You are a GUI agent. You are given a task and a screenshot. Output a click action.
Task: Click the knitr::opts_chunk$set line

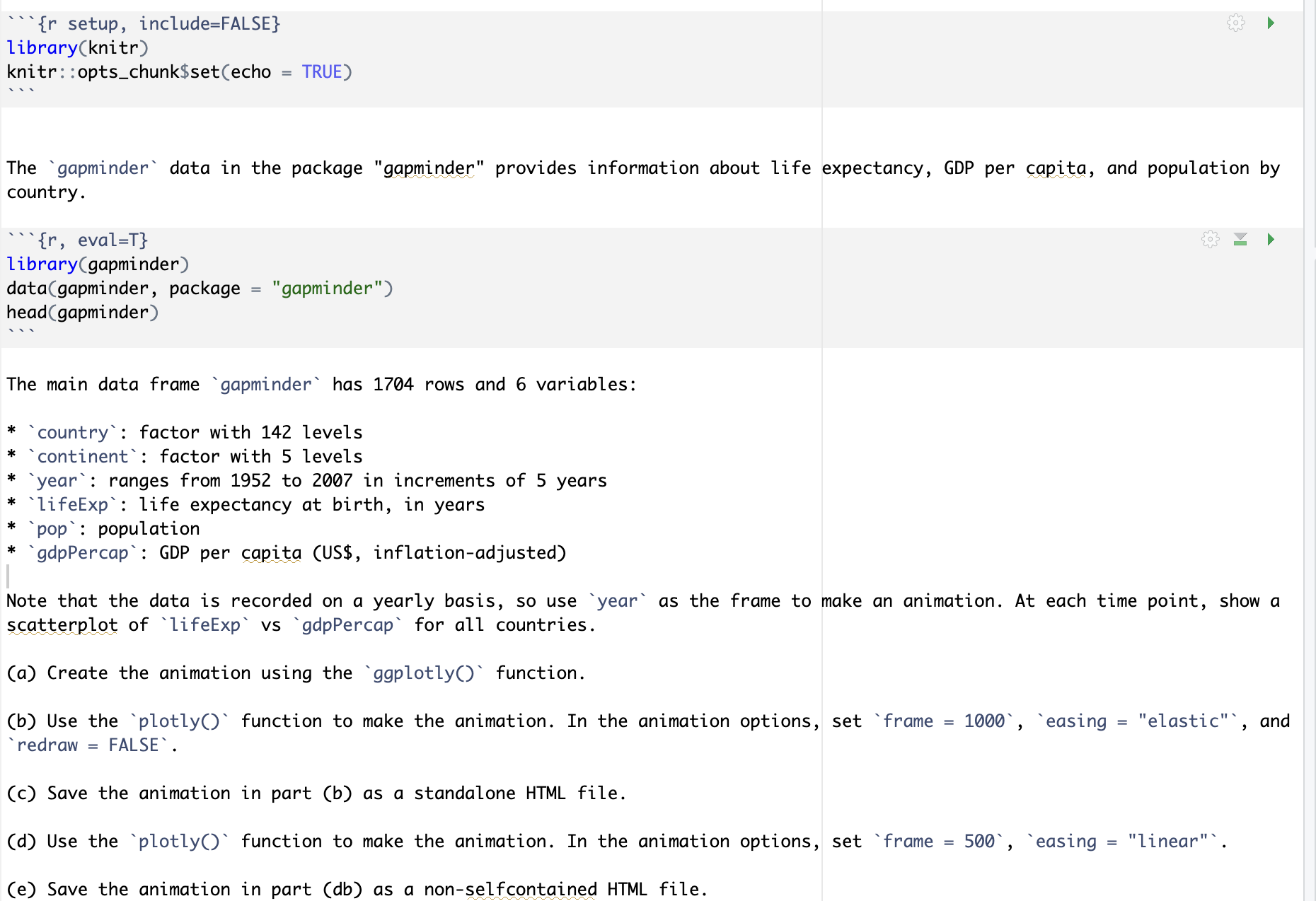(x=113, y=71)
